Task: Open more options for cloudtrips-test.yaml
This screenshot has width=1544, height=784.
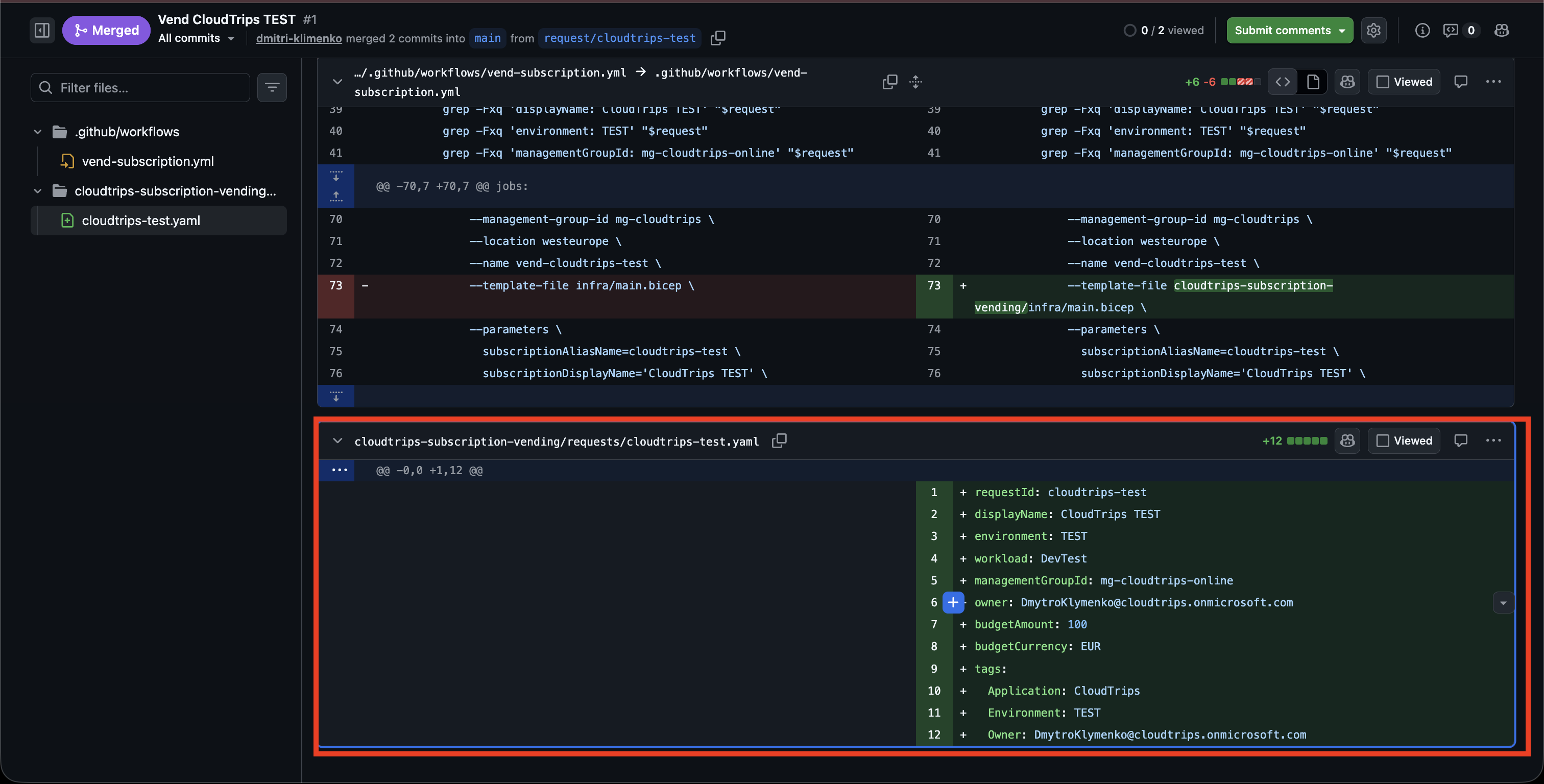Action: 1493,440
